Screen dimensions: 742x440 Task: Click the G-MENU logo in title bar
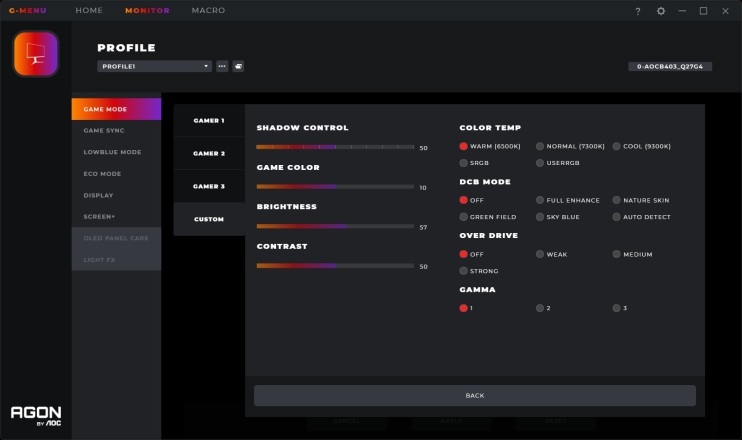pyautogui.click(x=27, y=11)
